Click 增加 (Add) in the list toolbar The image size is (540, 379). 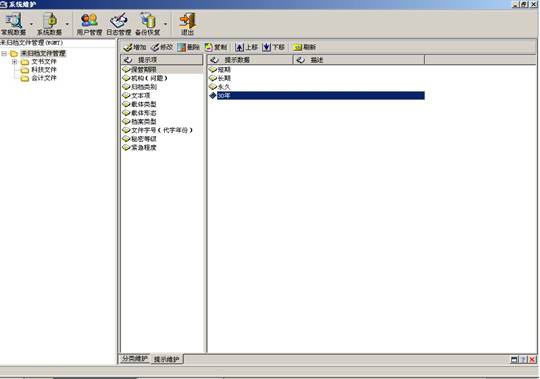pyautogui.click(x=135, y=47)
